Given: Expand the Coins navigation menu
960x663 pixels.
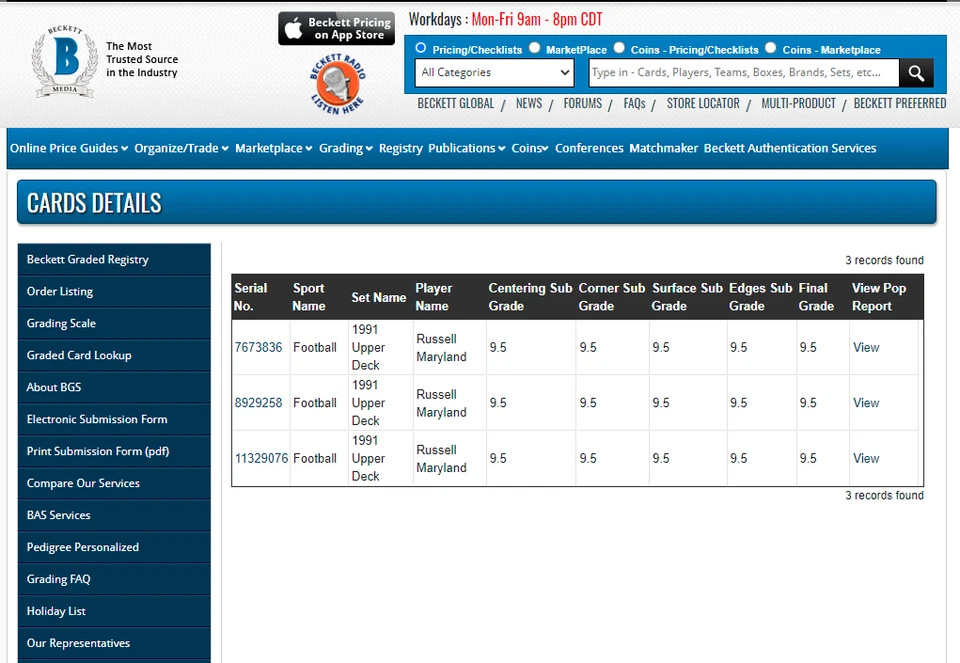Looking at the screenshot, I should (x=530, y=148).
